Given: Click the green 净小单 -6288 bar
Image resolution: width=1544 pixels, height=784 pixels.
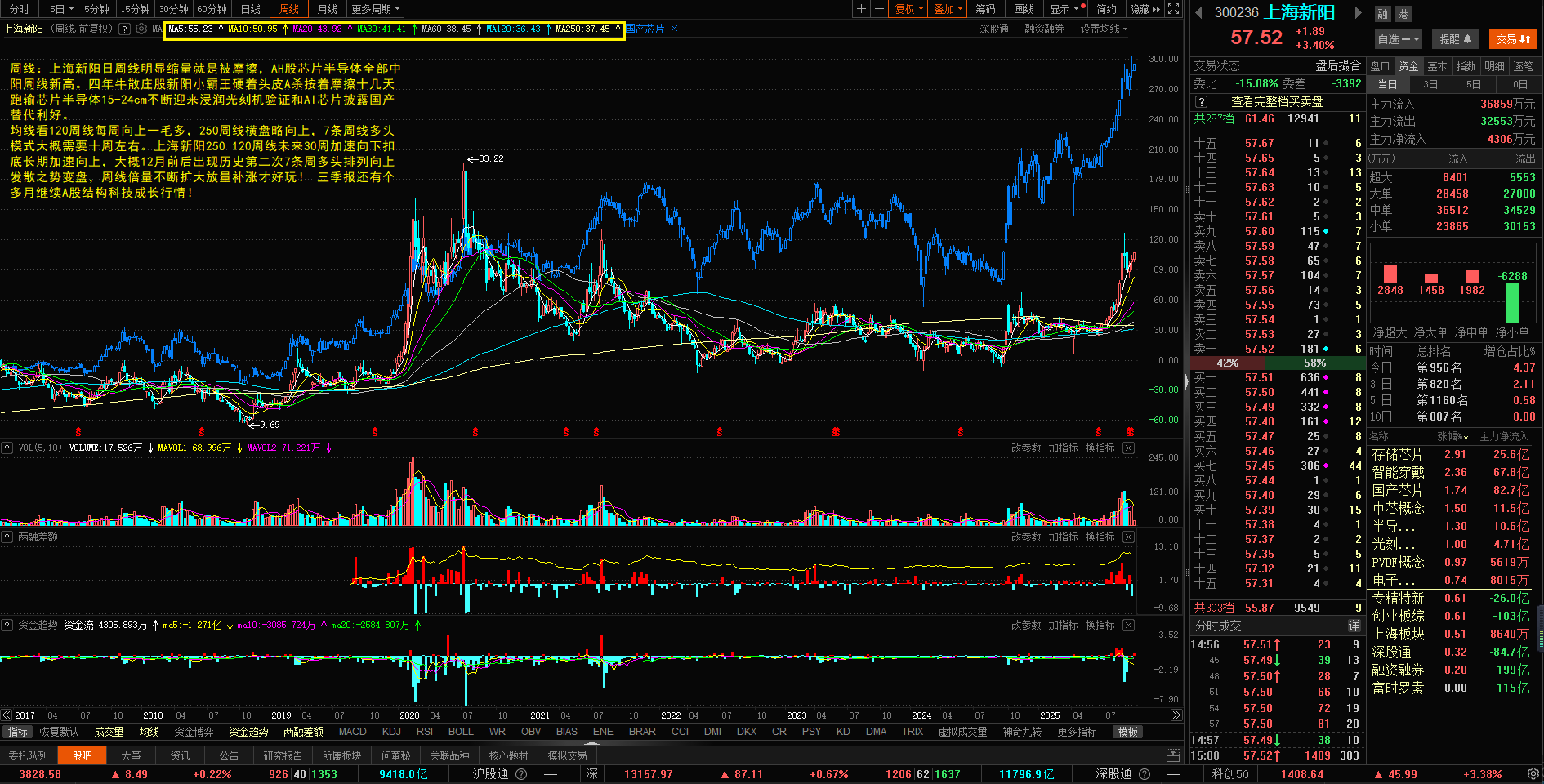Looking at the screenshot, I should pyautogui.click(x=1513, y=302).
